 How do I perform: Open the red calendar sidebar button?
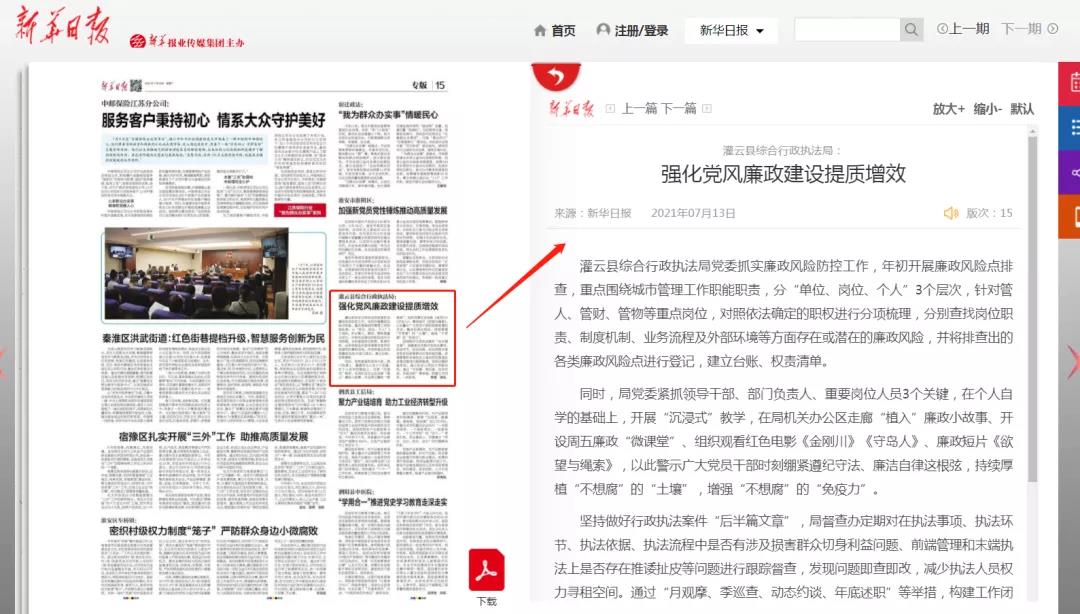click(x=1070, y=83)
